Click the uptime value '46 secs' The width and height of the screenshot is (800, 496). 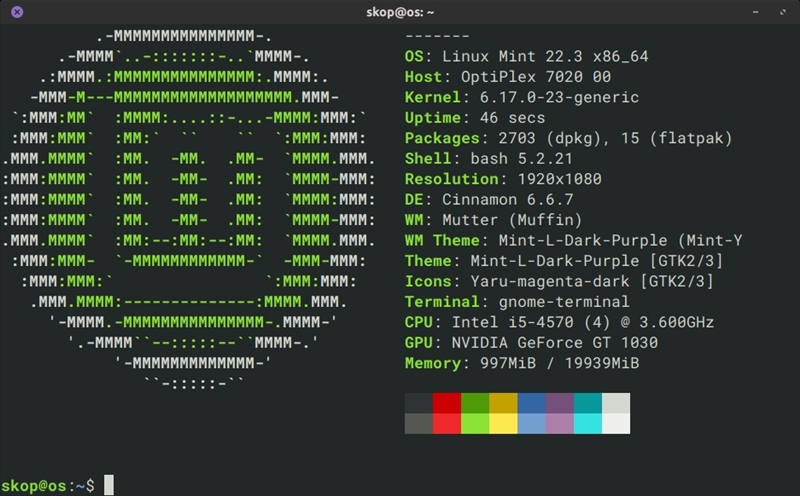point(512,118)
